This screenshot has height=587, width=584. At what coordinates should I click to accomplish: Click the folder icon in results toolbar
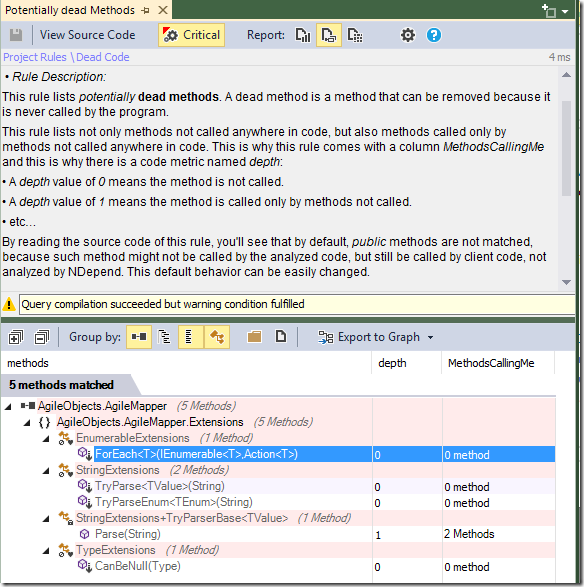tap(254, 337)
